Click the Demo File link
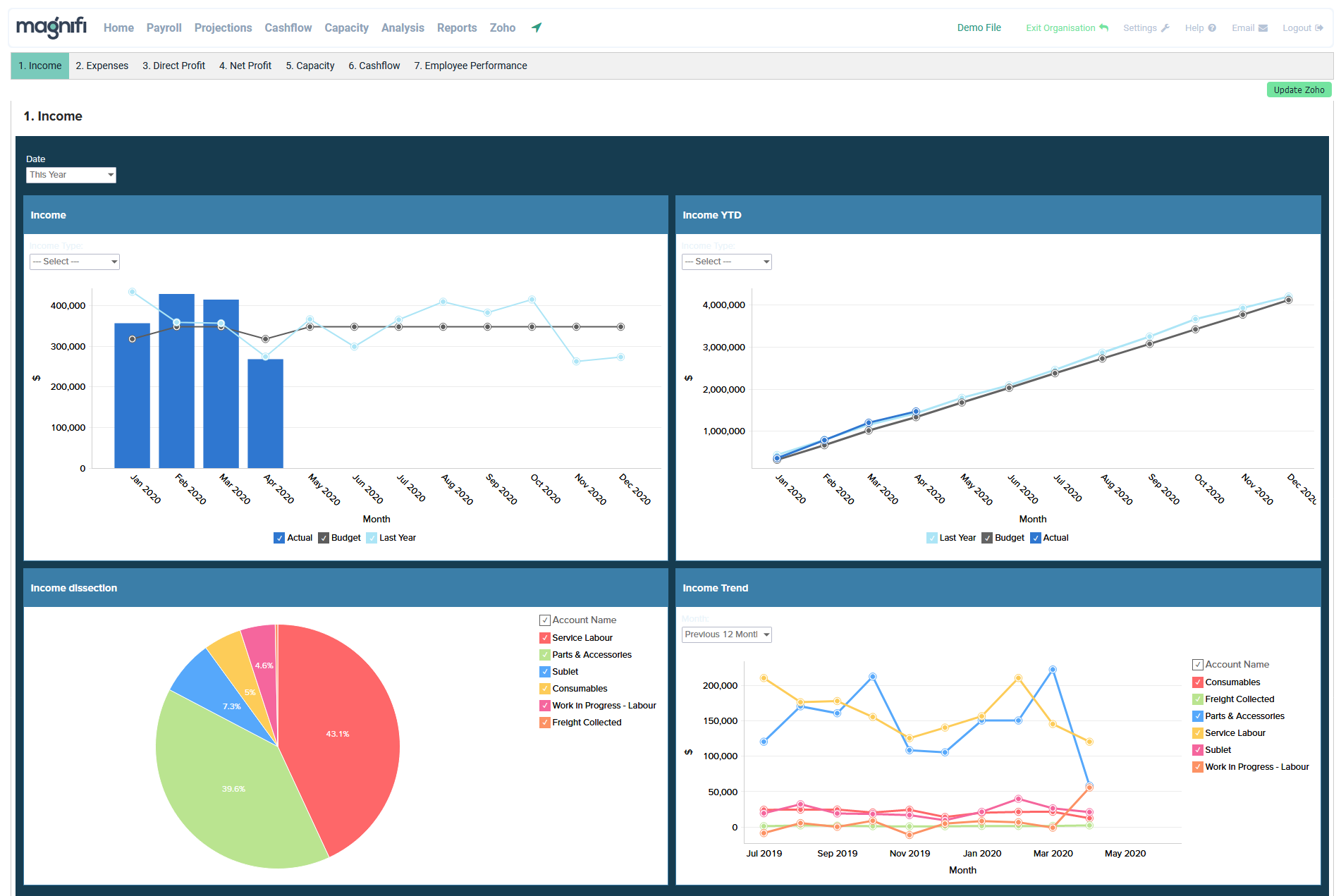The height and width of the screenshot is (896, 1341). (x=979, y=27)
